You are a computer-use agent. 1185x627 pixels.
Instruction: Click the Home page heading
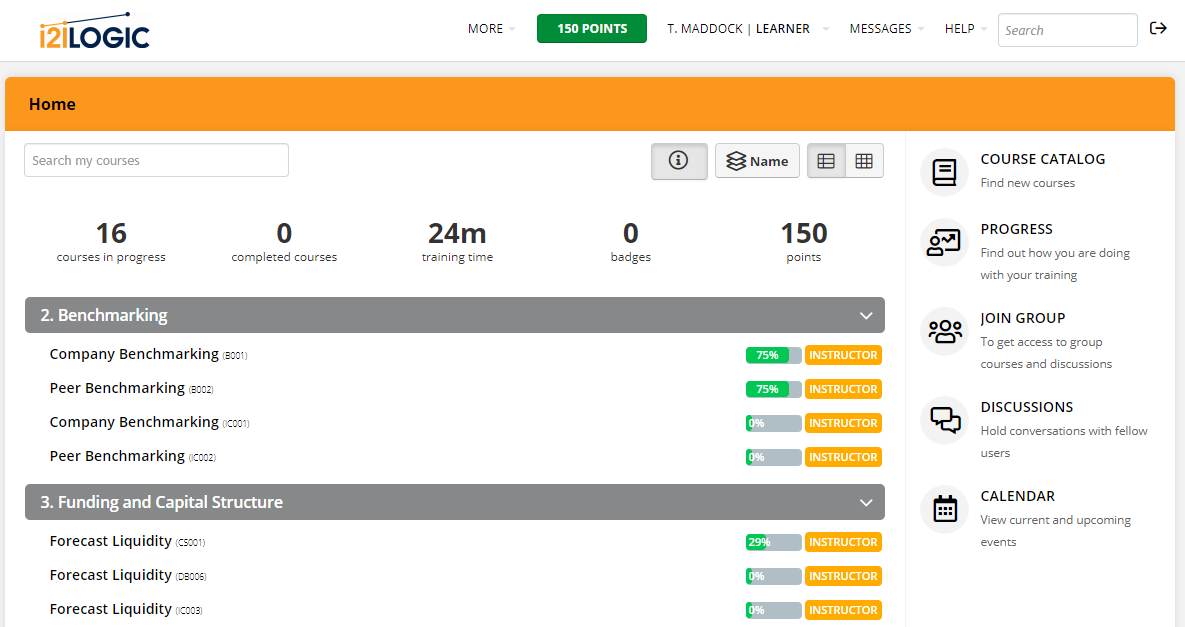pyautogui.click(x=52, y=104)
